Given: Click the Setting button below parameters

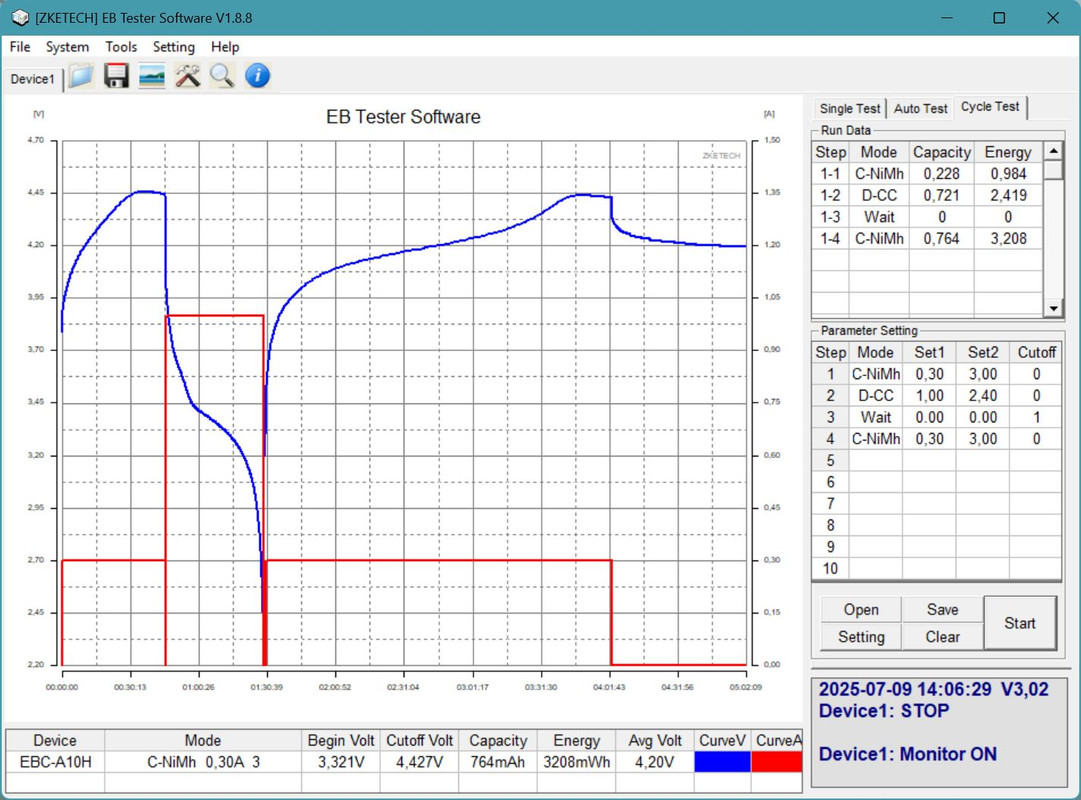Looking at the screenshot, I should point(861,637).
